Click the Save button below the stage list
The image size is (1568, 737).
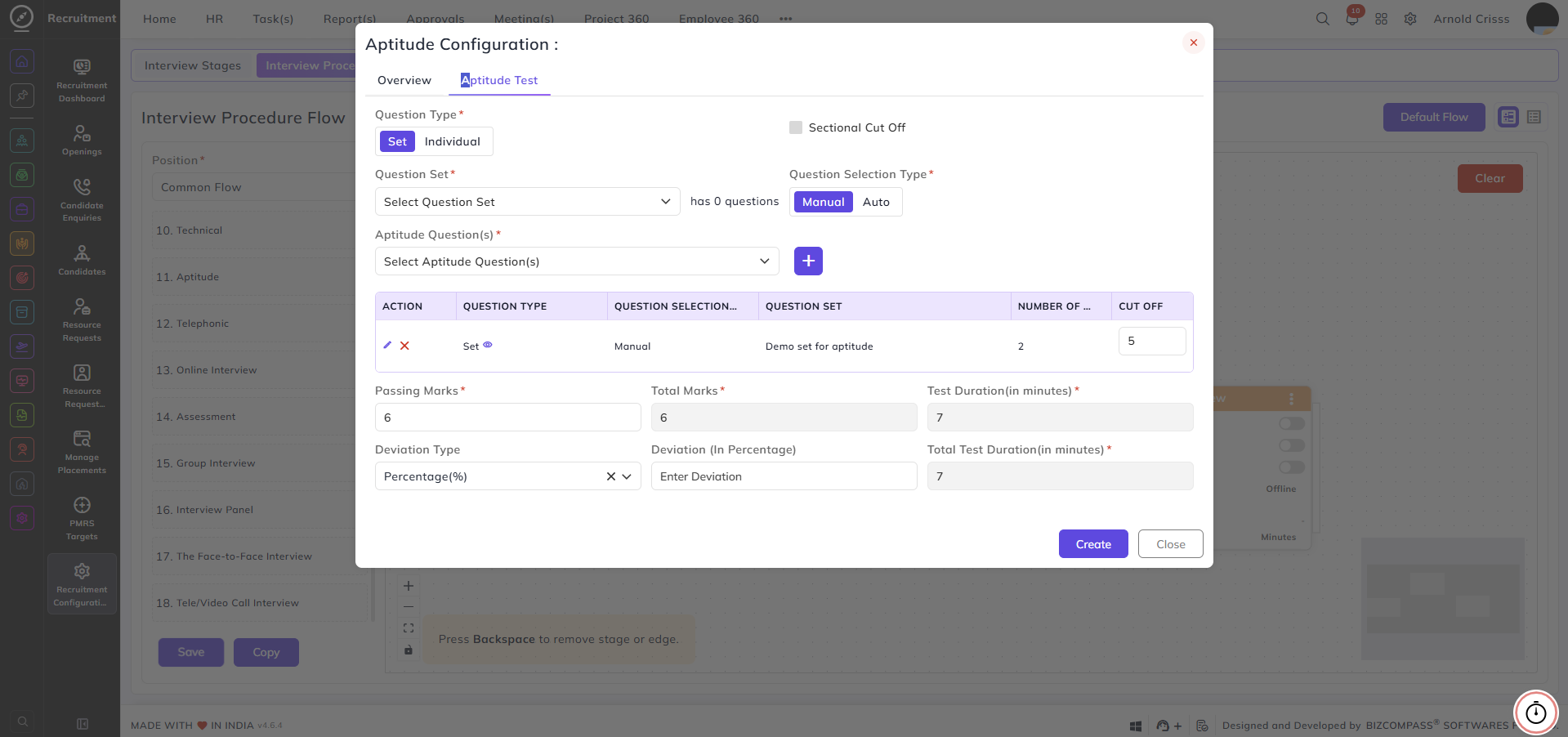click(191, 652)
